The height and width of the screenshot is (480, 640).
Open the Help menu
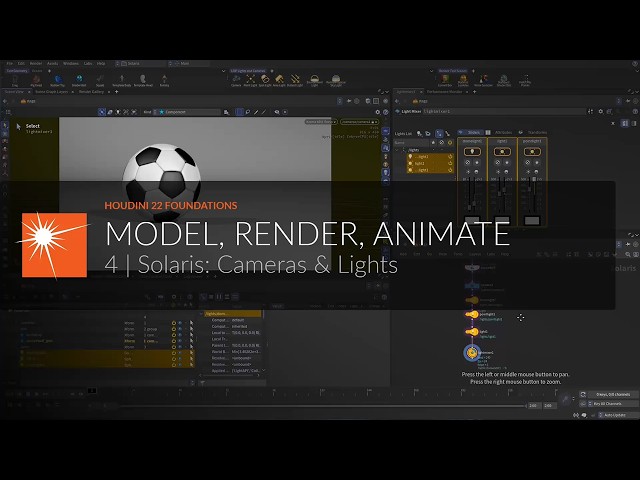[101, 64]
